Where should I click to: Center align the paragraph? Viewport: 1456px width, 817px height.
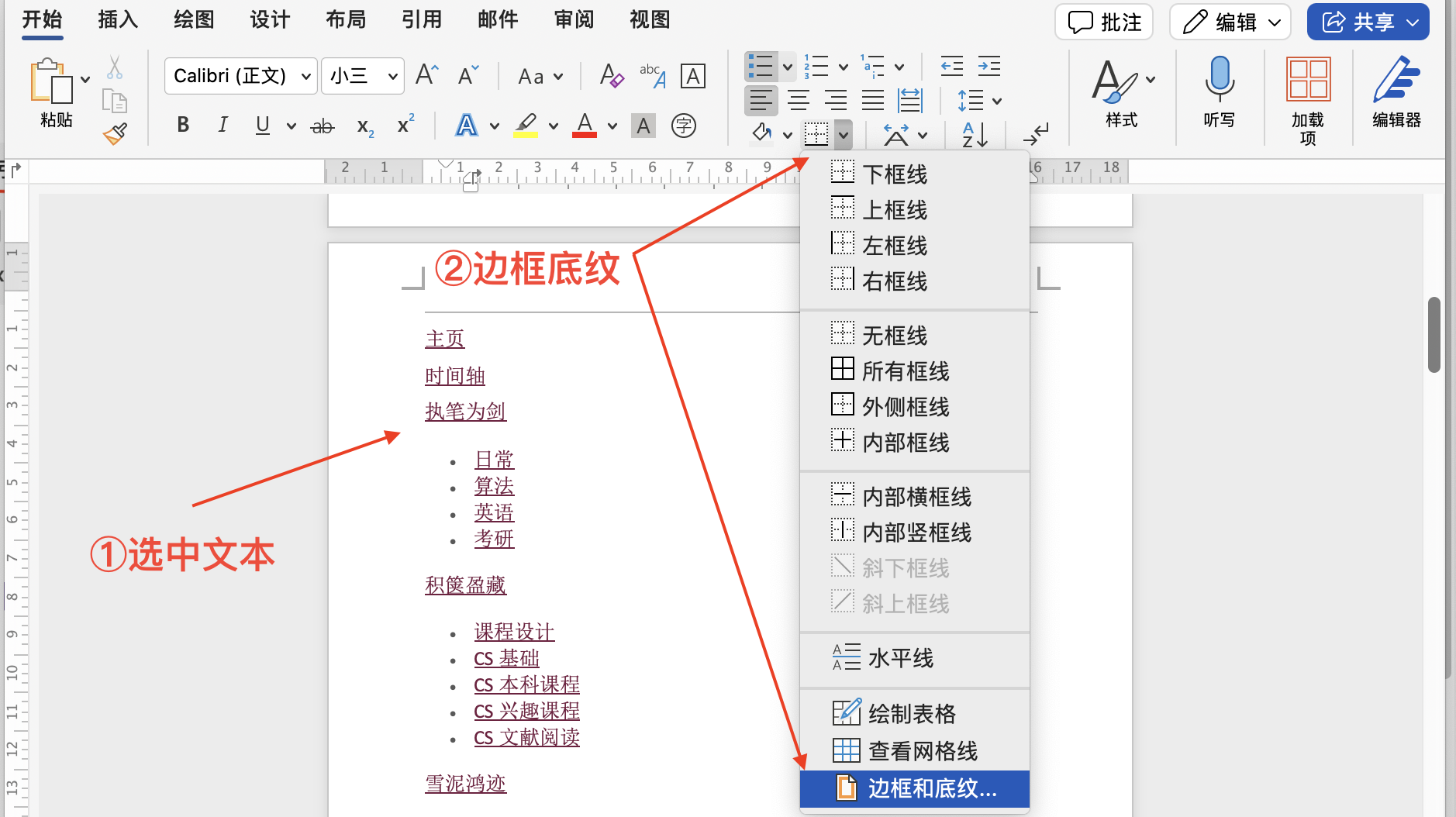(x=799, y=100)
